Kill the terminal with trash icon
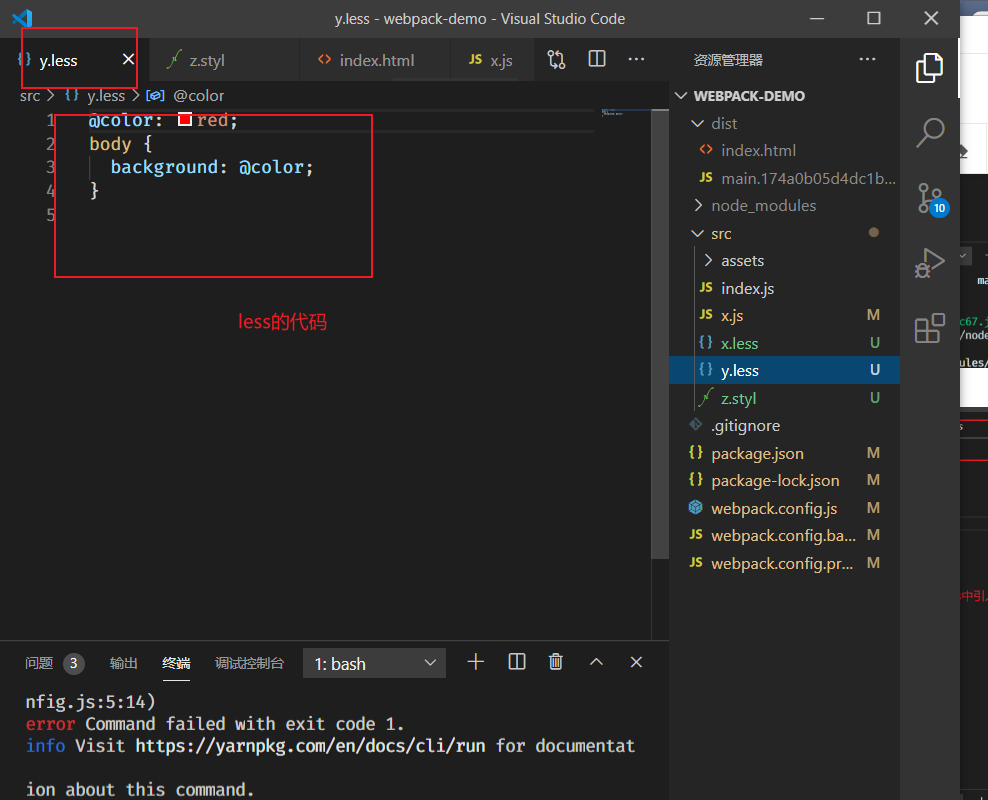 coord(556,662)
